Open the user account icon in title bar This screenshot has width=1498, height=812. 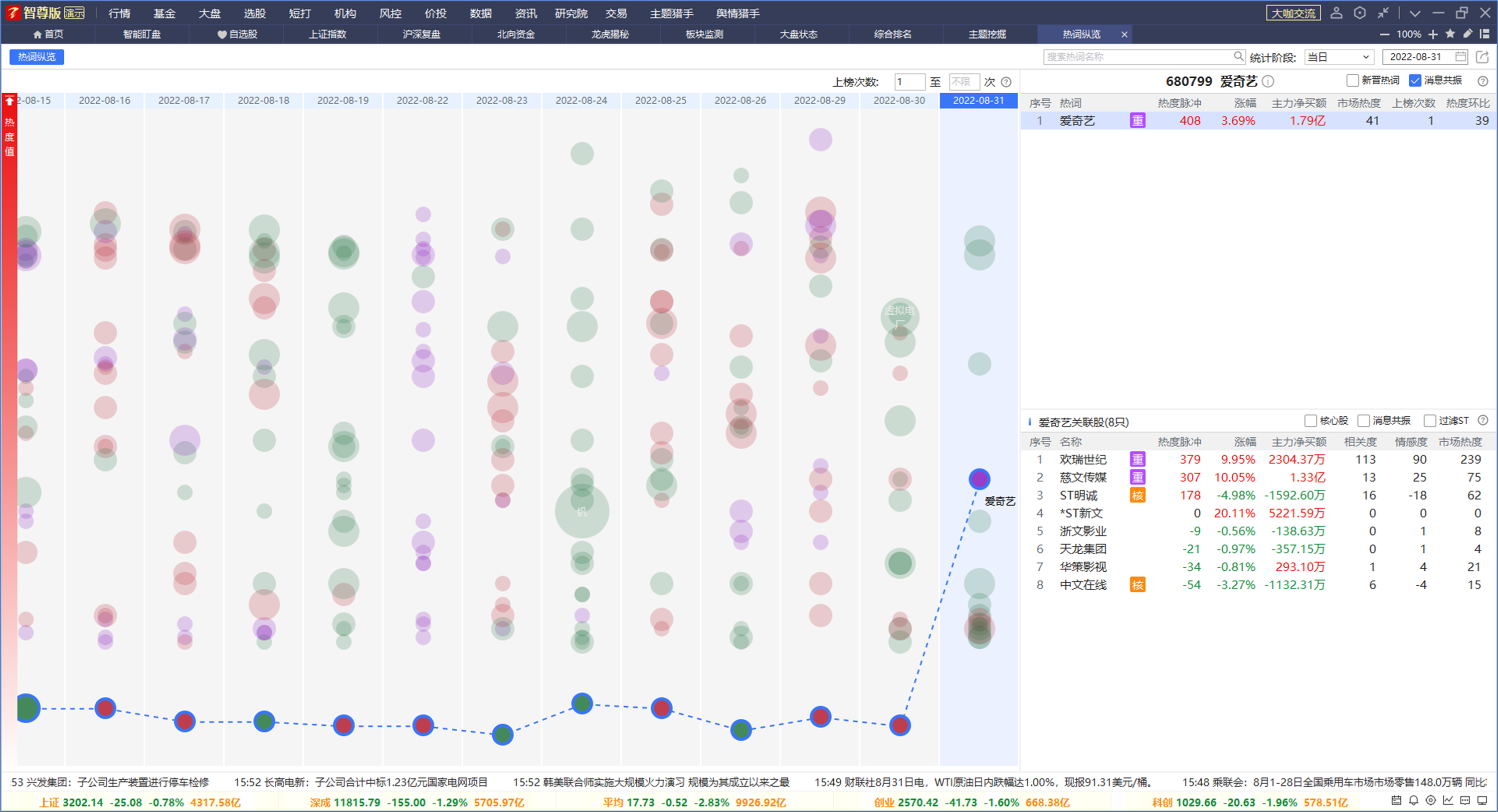(1336, 13)
